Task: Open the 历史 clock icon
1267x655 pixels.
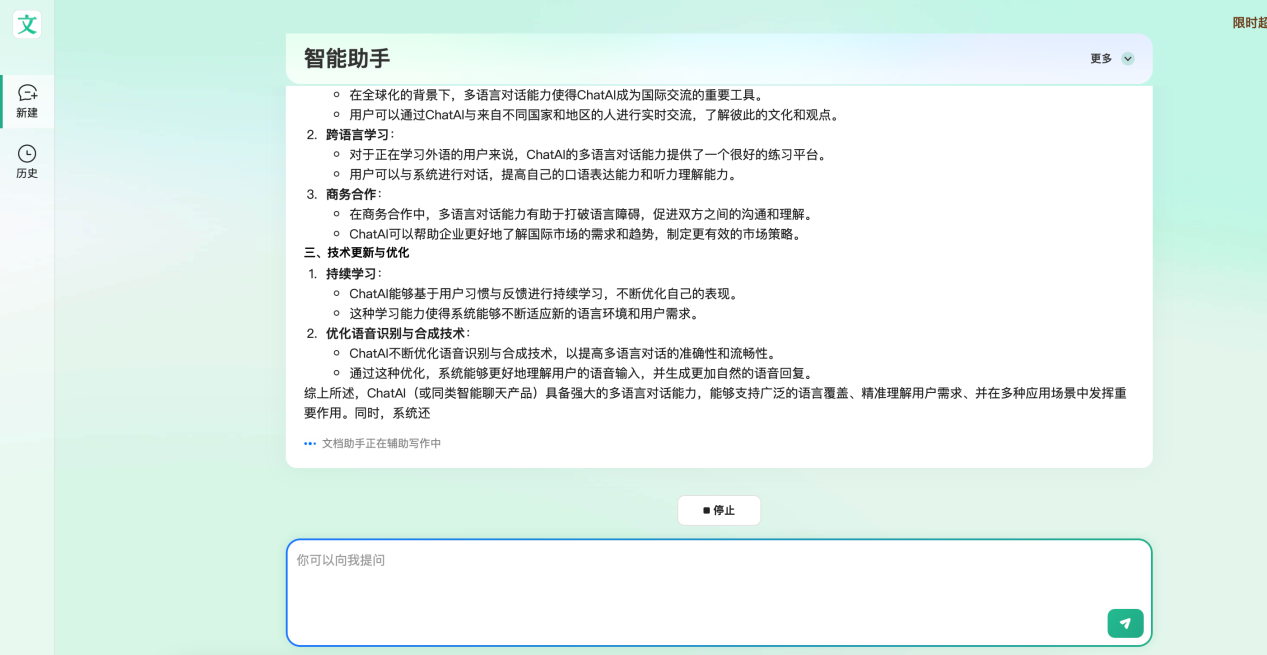Action: pyautogui.click(x=27, y=153)
